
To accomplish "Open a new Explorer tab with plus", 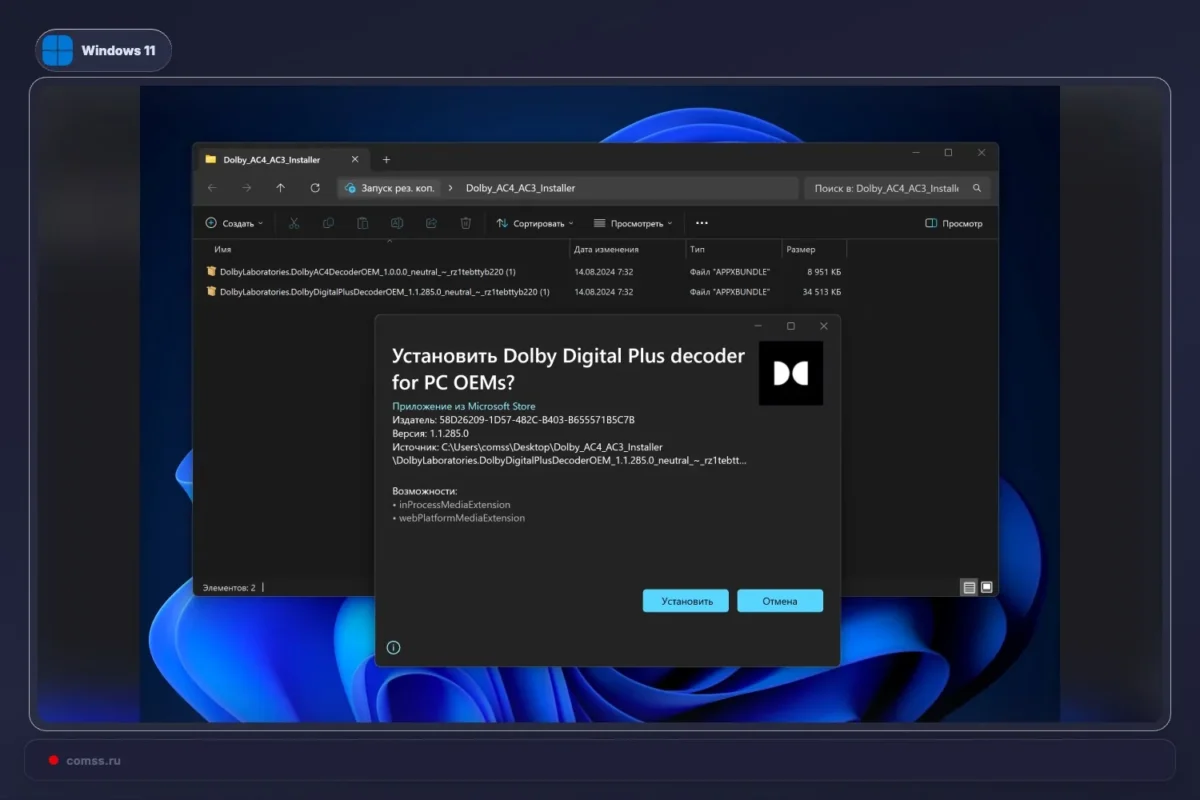I will pyautogui.click(x=386, y=159).
